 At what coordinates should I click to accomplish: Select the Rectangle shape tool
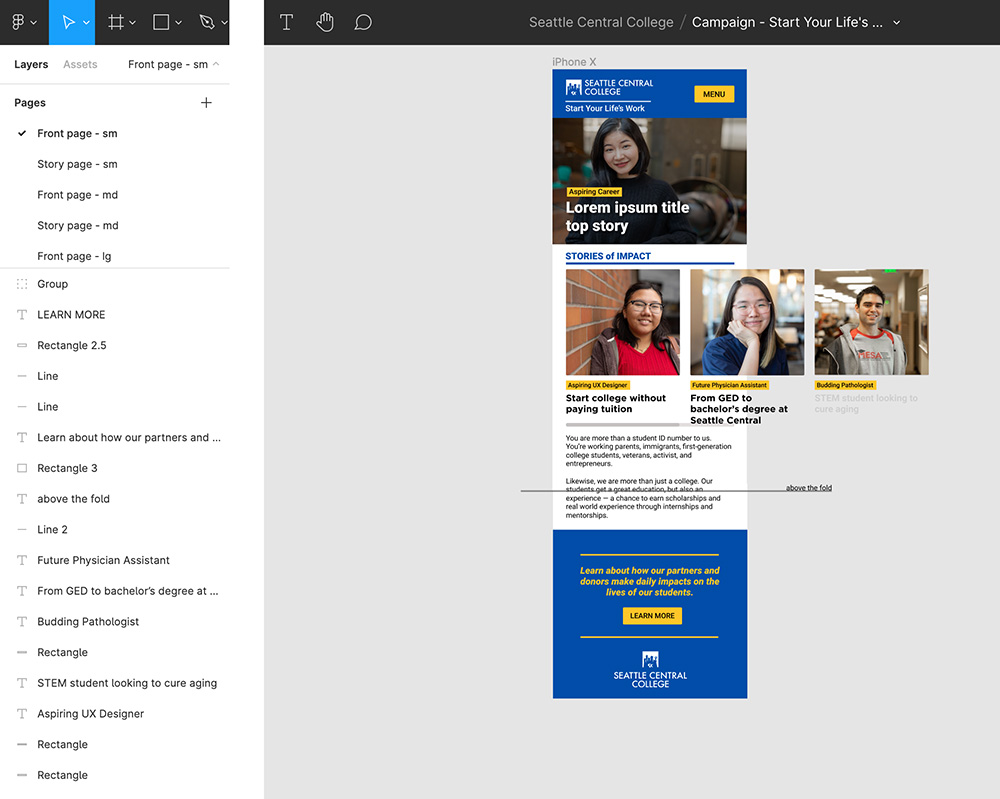point(161,22)
